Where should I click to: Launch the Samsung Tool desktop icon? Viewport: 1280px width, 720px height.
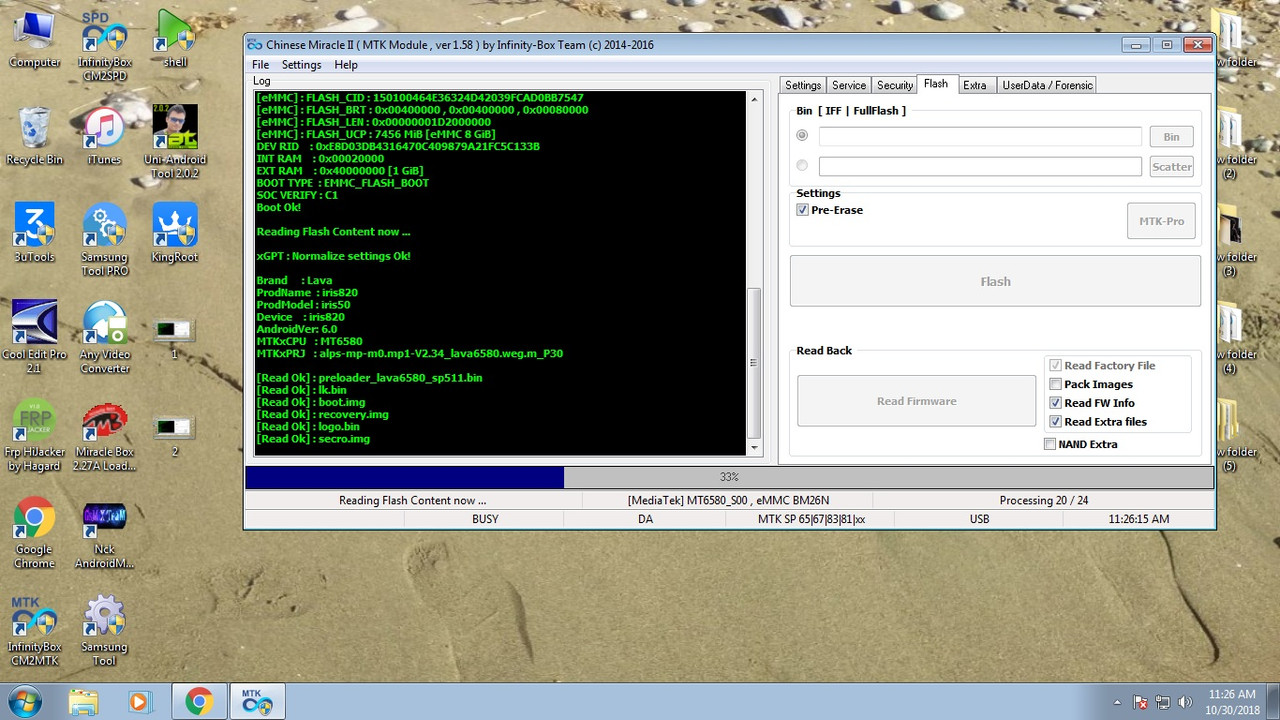[x=104, y=630]
